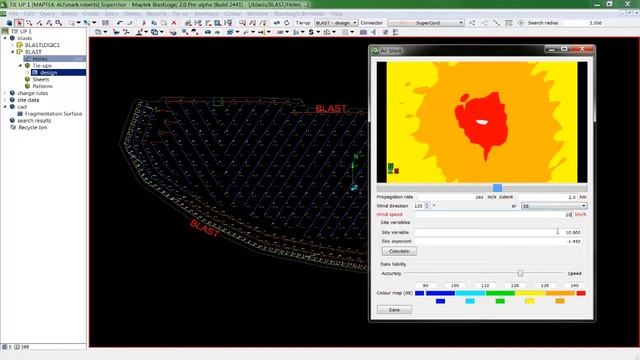Image resolution: width=640 pixels, height=360 pixels.
Task: Click the Wind speed input field
Action: [494, 214]
